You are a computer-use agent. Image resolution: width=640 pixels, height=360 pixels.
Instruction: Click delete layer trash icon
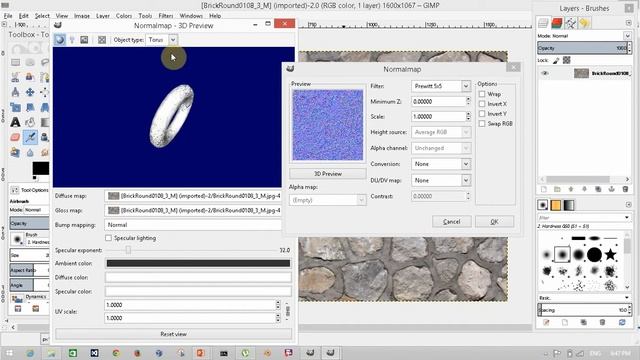(625, 189)
